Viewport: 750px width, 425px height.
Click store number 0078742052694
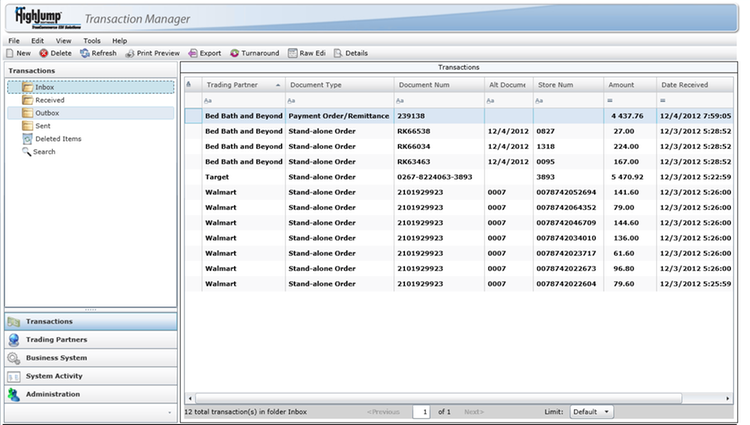click(566, 192)
